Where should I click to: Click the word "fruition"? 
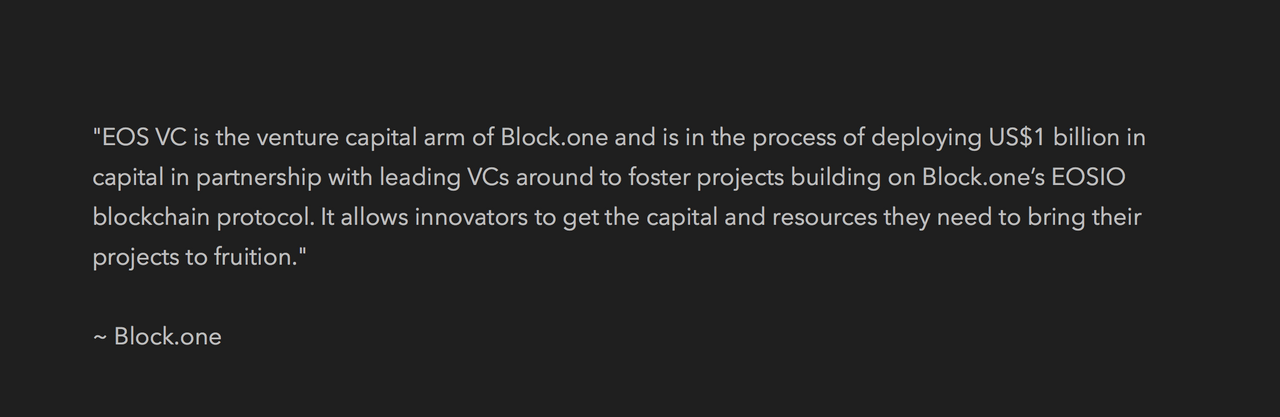pyautogui.click(x=251, y=257)
